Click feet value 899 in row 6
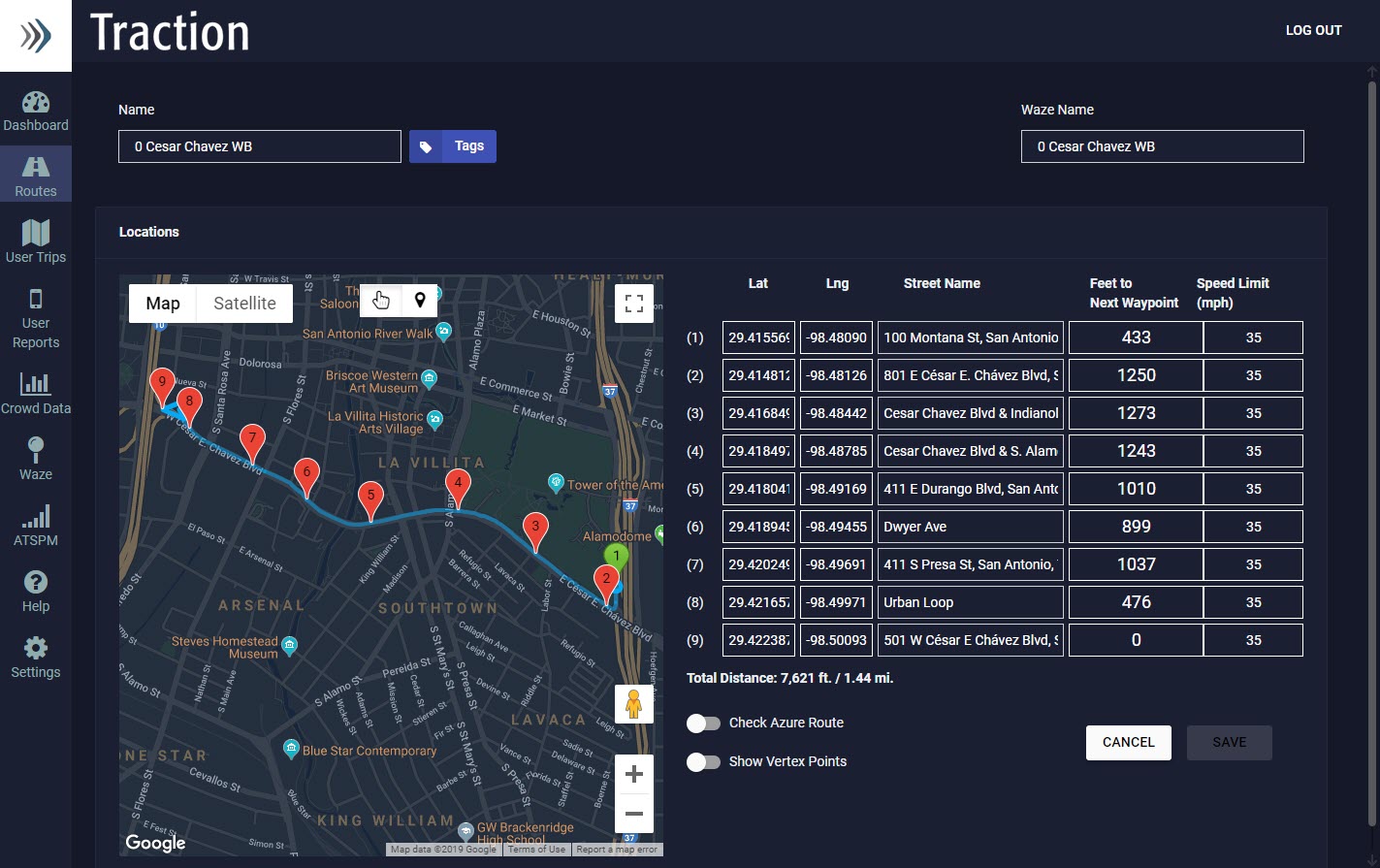Viewport: 1380px width, 868px height. 1136,527
